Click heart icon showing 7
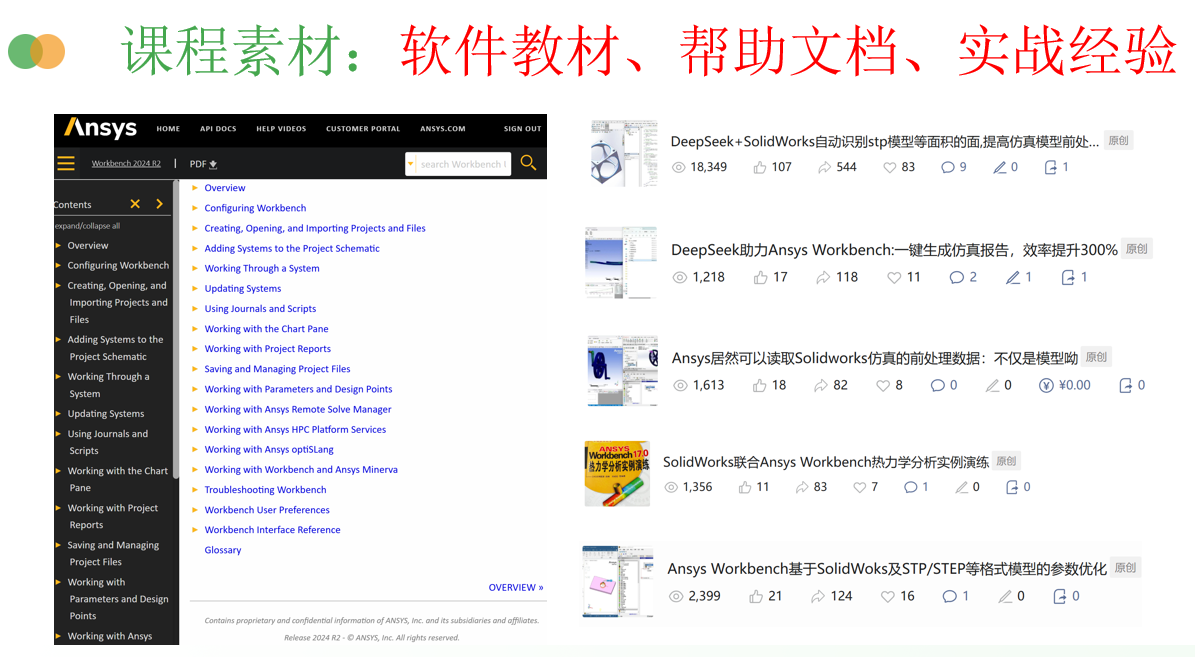The height and width of the screenshot is (657, 1195). (x=860, y=487)
